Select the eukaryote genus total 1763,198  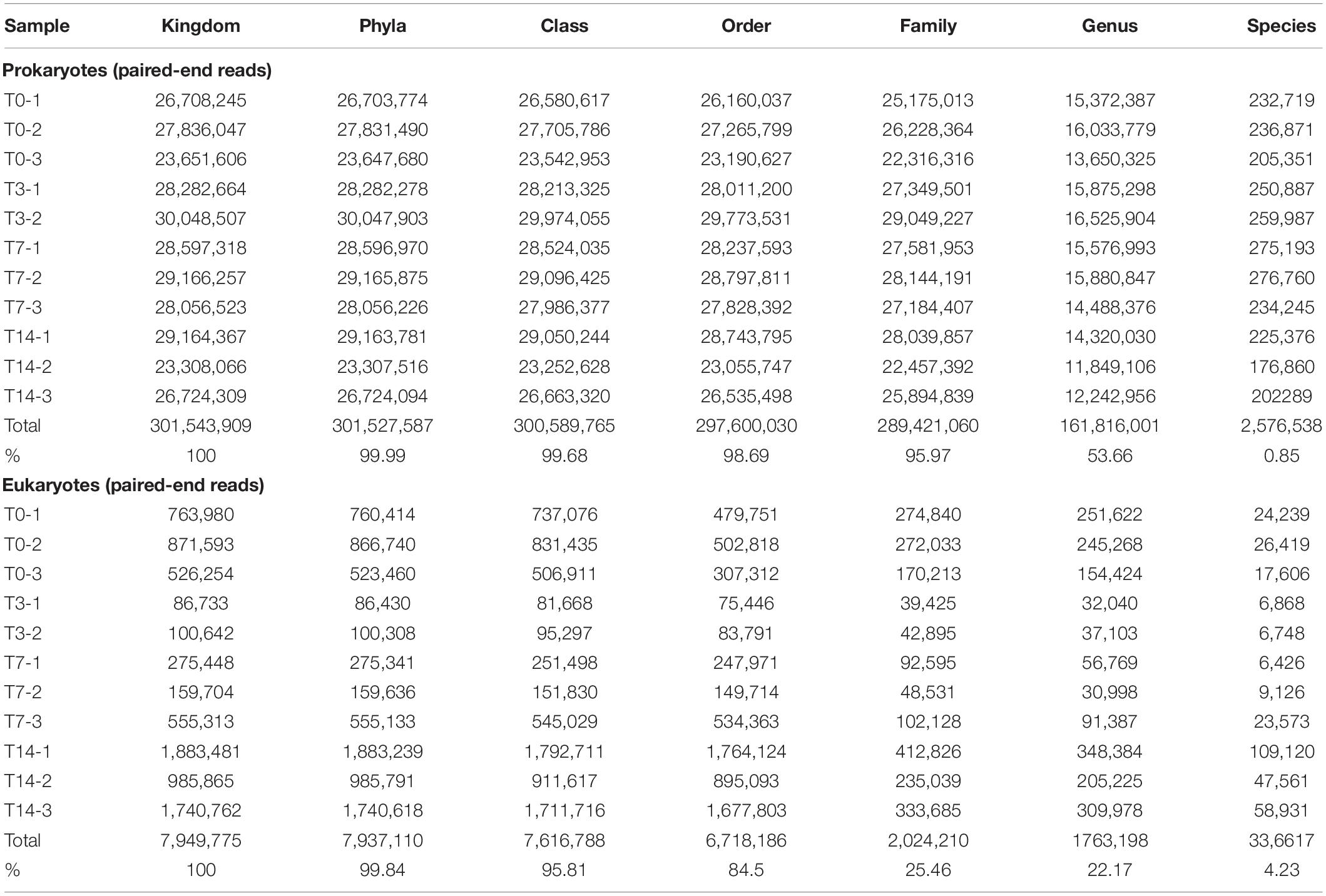(1109, 840)
